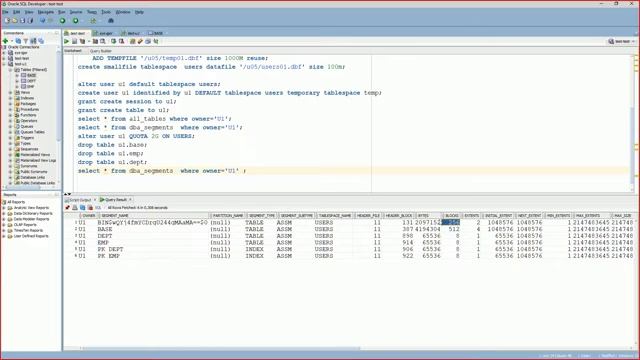640x360 pixels.
Task: Refresh the Connections tree
Action: coord(18,41)
